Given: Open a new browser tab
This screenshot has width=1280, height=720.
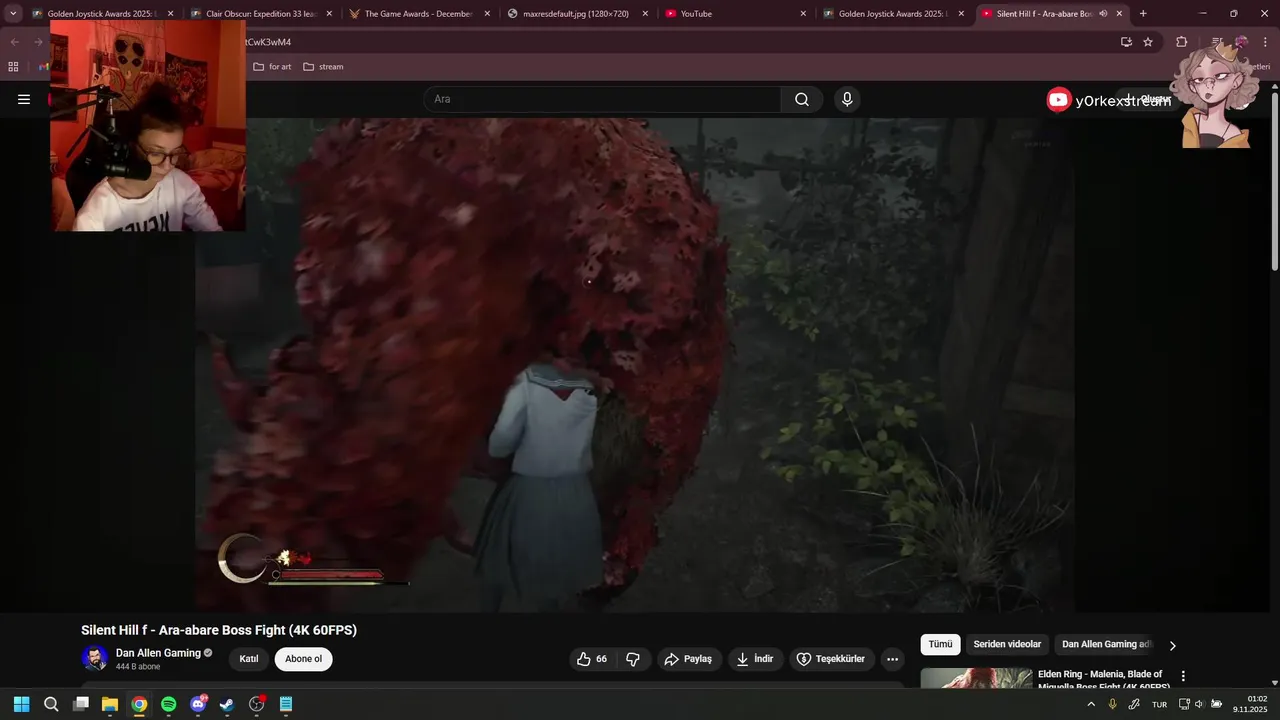Looking at the screenshot, I should [x=1143, y=14].
